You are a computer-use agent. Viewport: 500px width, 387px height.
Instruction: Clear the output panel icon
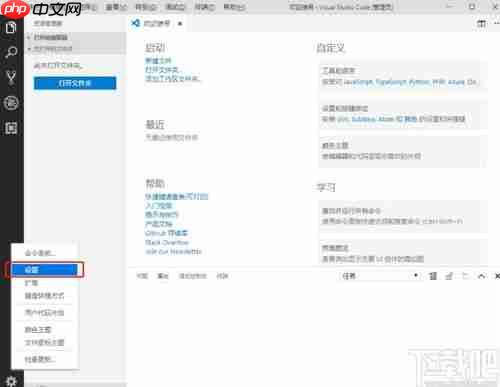(x=433, y=276)
